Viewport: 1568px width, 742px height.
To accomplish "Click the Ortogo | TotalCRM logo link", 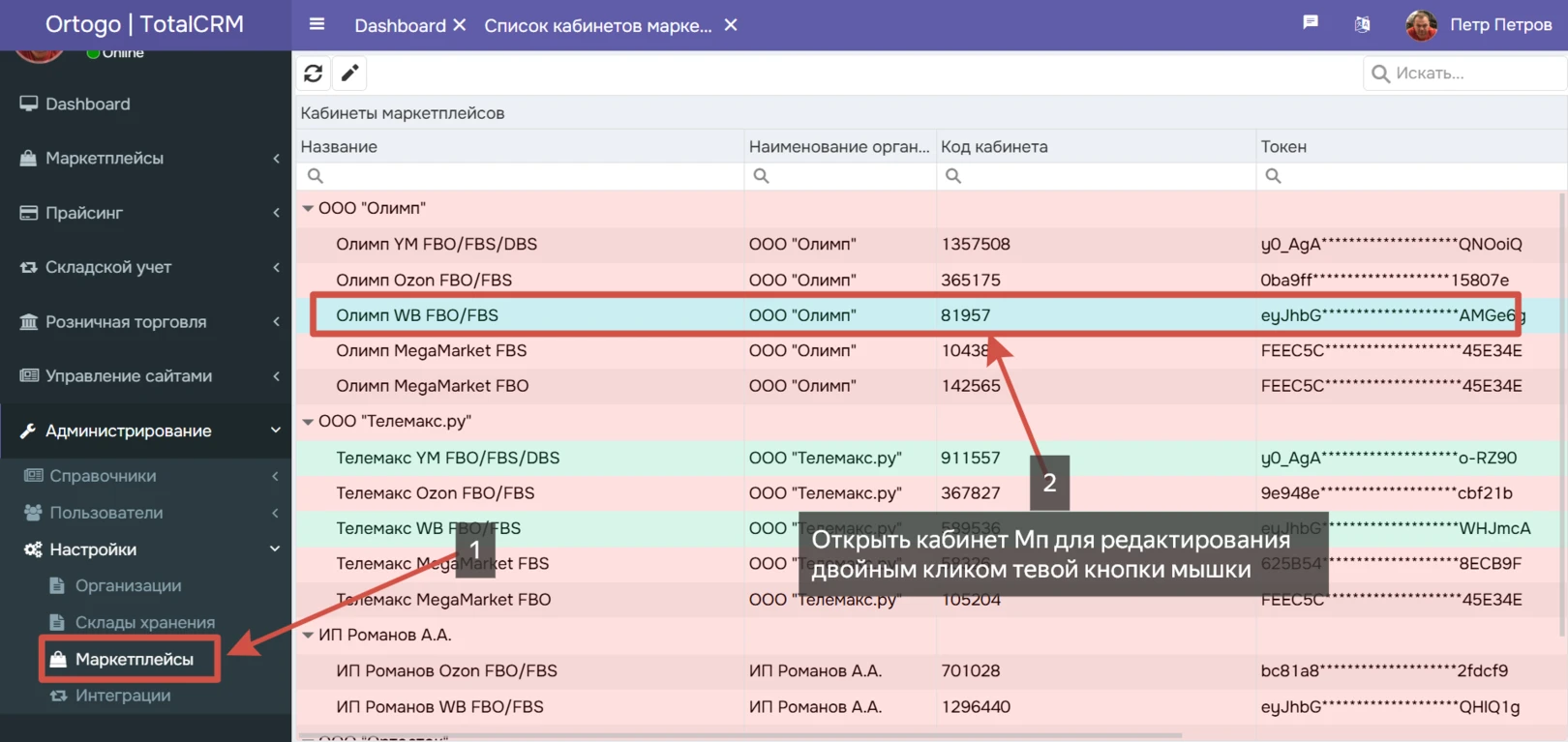I will [x=145, y=23].
